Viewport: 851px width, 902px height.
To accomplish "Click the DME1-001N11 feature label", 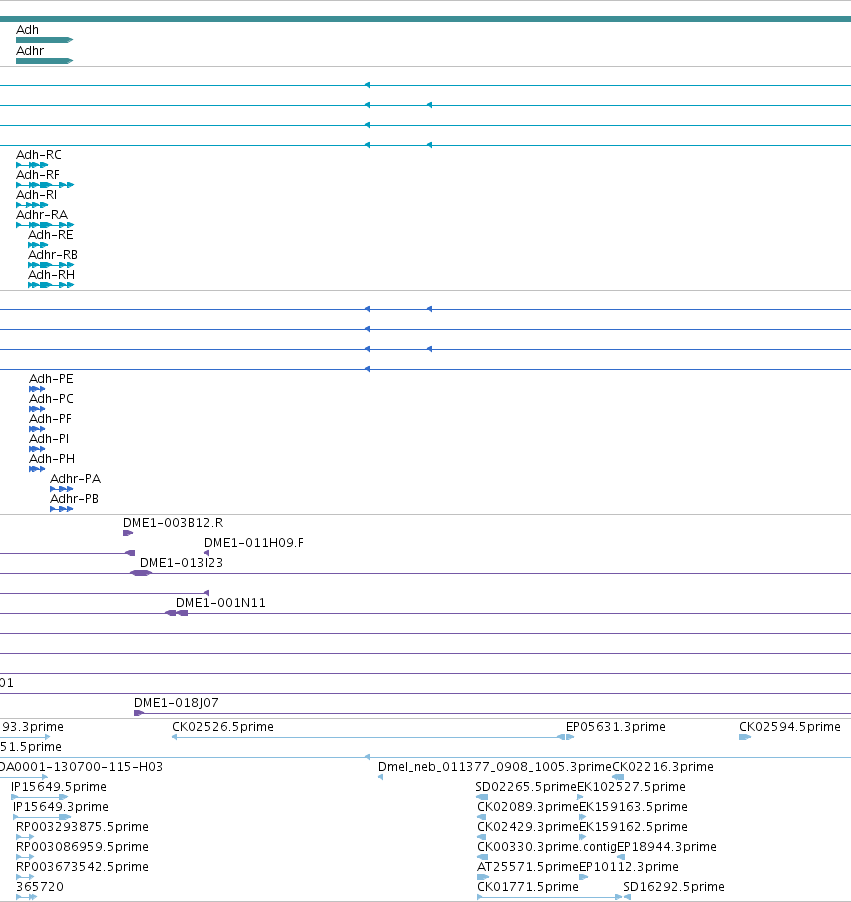I will pyautogui.click(x=220, y=603).
